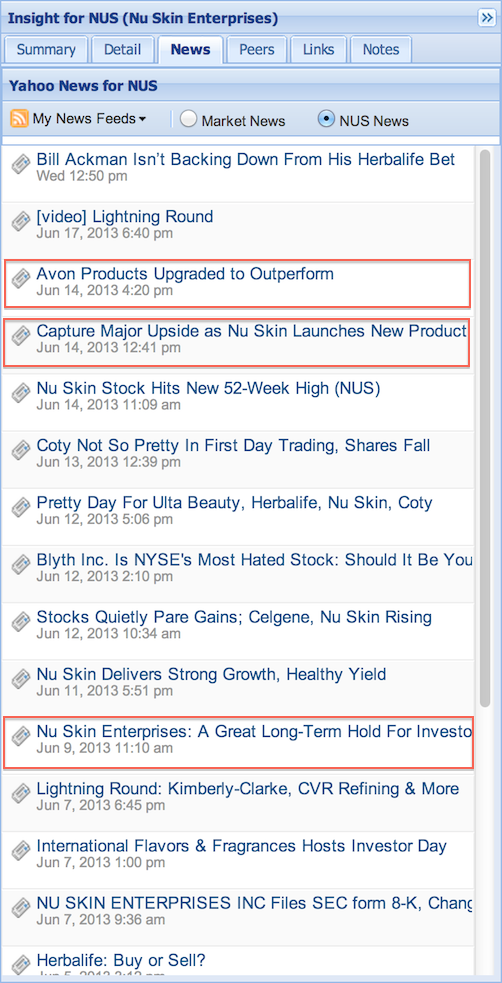The image size is (502, 983).
Task: Switch to the Detail tab
Action: click(122, 50)
